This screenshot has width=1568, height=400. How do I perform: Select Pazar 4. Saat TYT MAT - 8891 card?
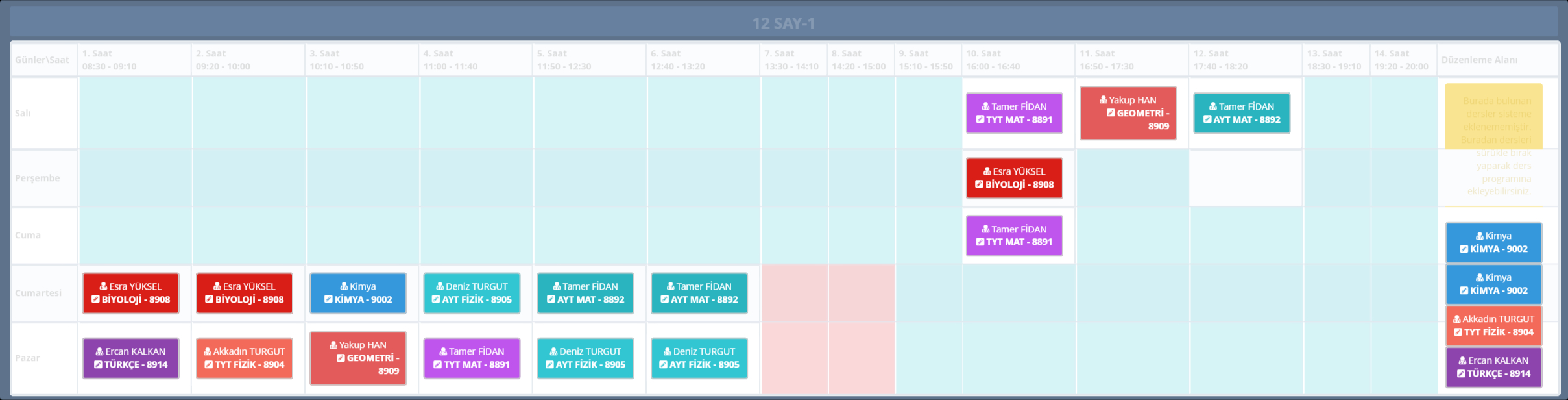click(472, 358)
